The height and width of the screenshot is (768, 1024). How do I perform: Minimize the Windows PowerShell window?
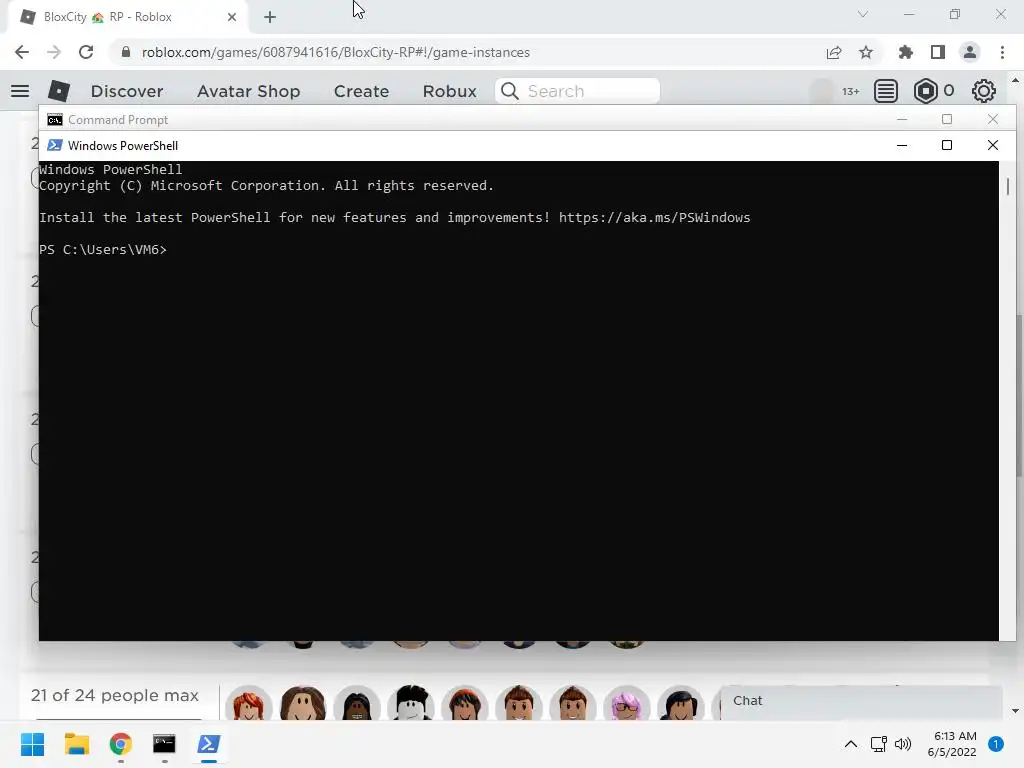(902, 145)
